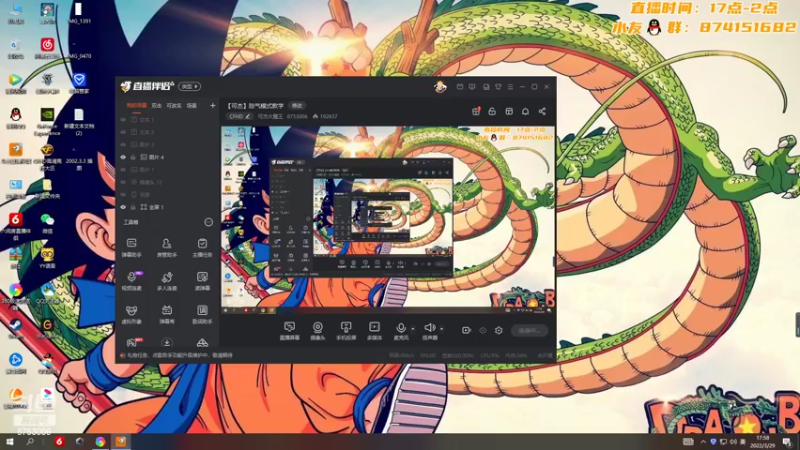Add the 多媒体 media source
Image resolution: width=800 pixels, height=450 pixels.
(x=374, y=331)
